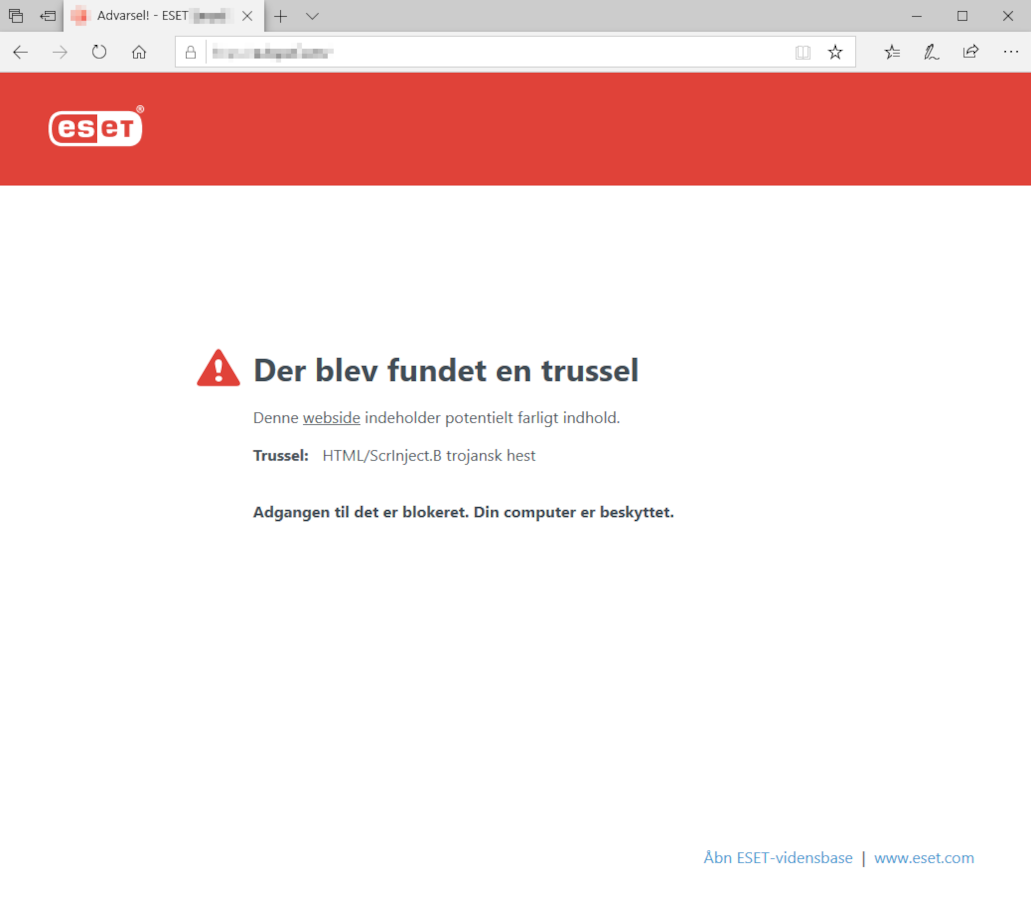Share the current page
Screen dimensions: 1031x903
[970, 52]
